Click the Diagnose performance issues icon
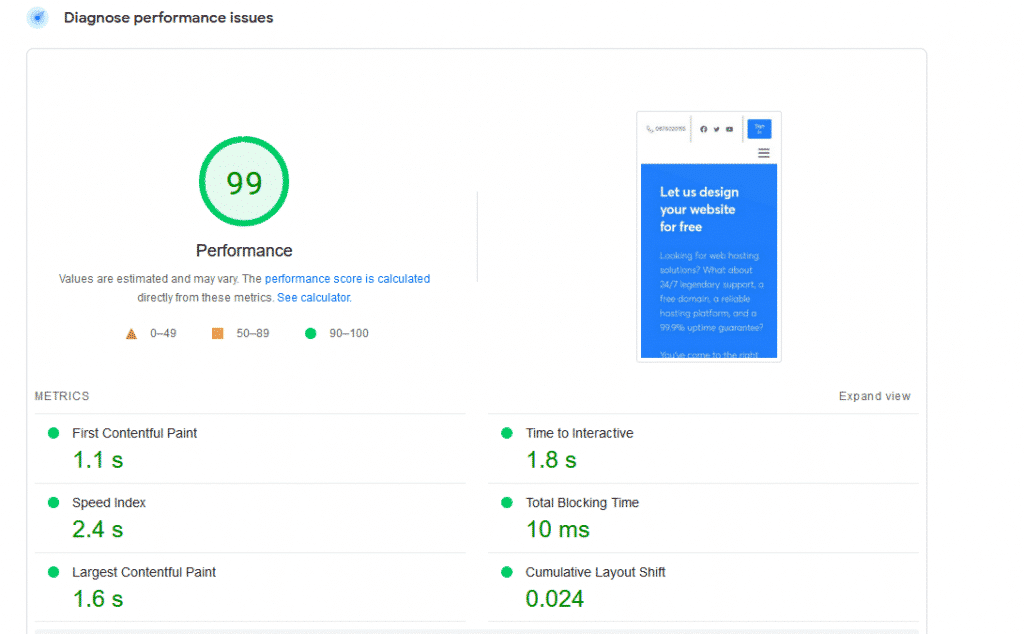1024x634 pixels. [x=37, y=18]
